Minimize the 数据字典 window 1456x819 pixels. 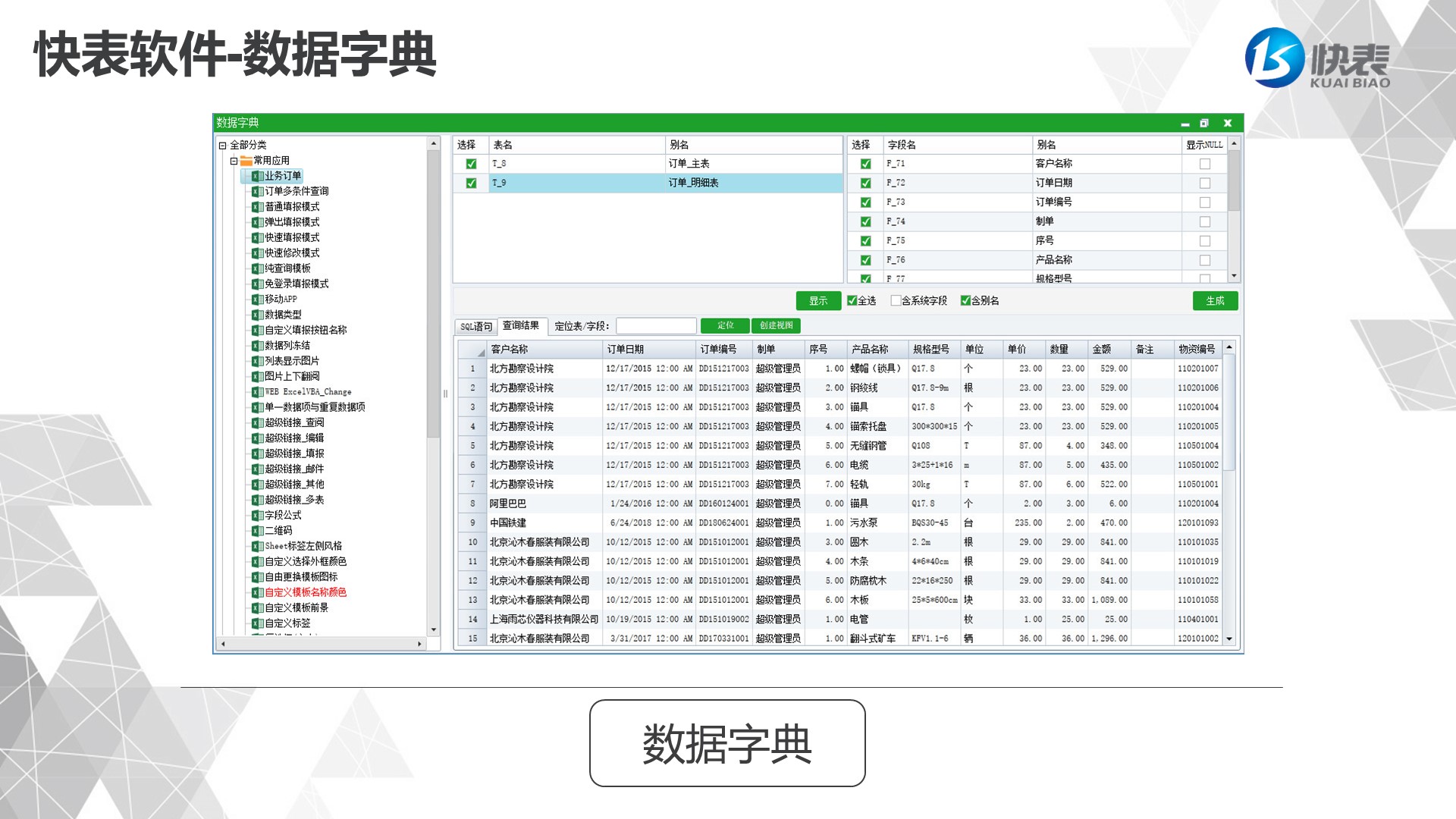pos(1185,124)
